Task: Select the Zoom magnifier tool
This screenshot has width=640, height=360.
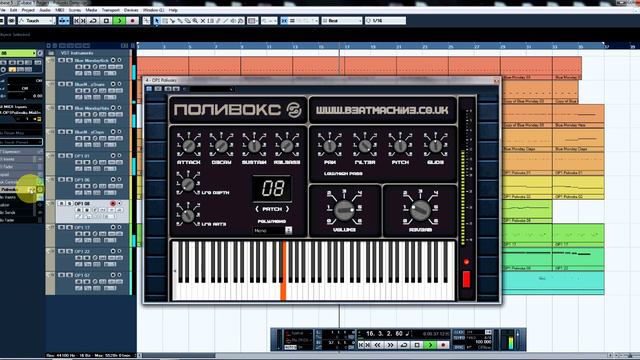Action: point(195,20)
